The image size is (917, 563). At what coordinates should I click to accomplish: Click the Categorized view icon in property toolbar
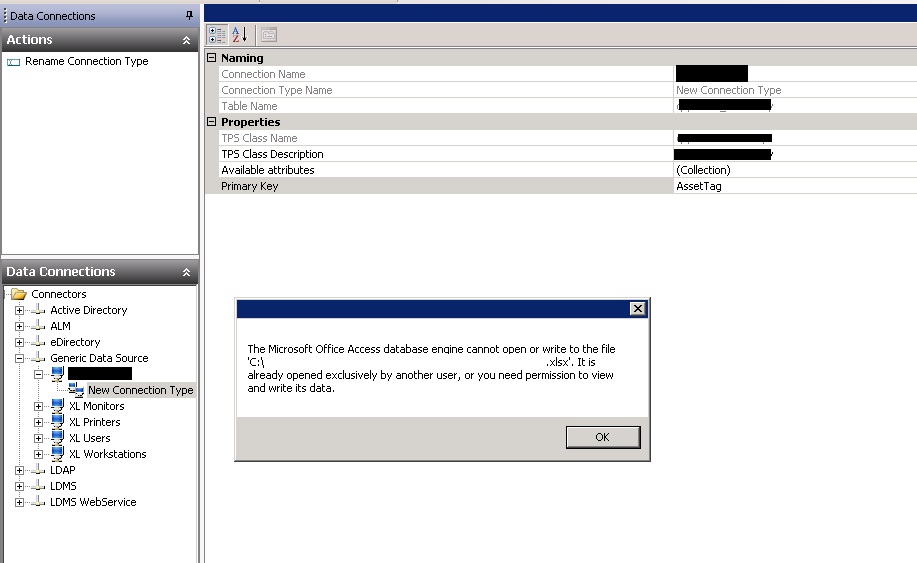217,35
